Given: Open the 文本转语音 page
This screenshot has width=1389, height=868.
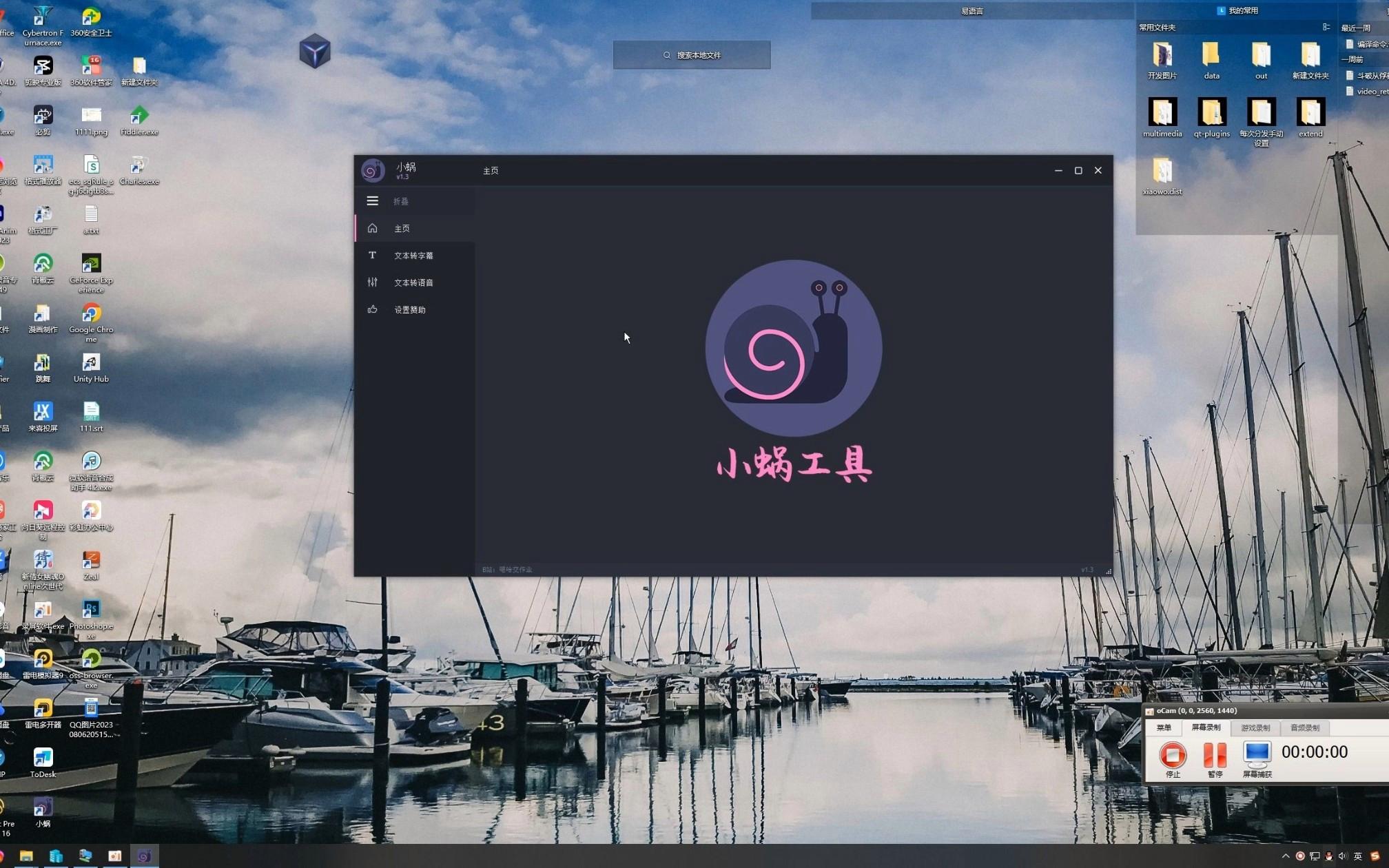Looking at the screenshot, I should click(x=415, y=282).
